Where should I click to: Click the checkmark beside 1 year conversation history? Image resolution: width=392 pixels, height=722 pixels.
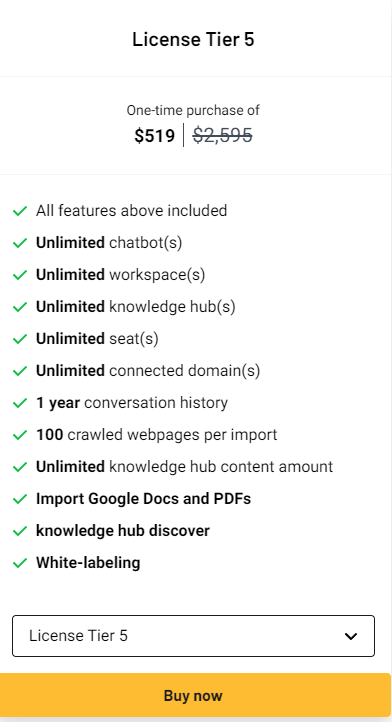[x=20, y=403]
